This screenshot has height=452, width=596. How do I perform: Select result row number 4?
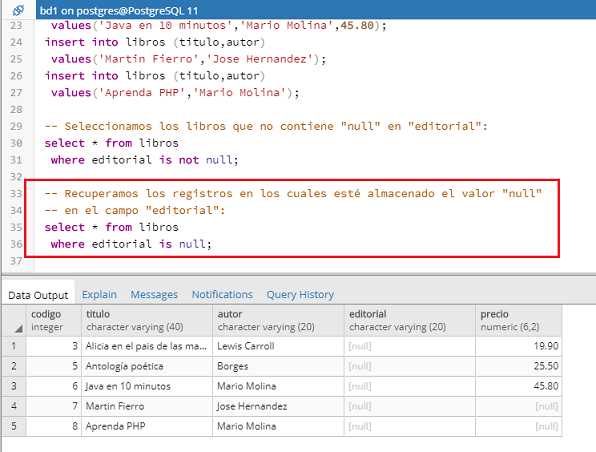pos(14,406)
